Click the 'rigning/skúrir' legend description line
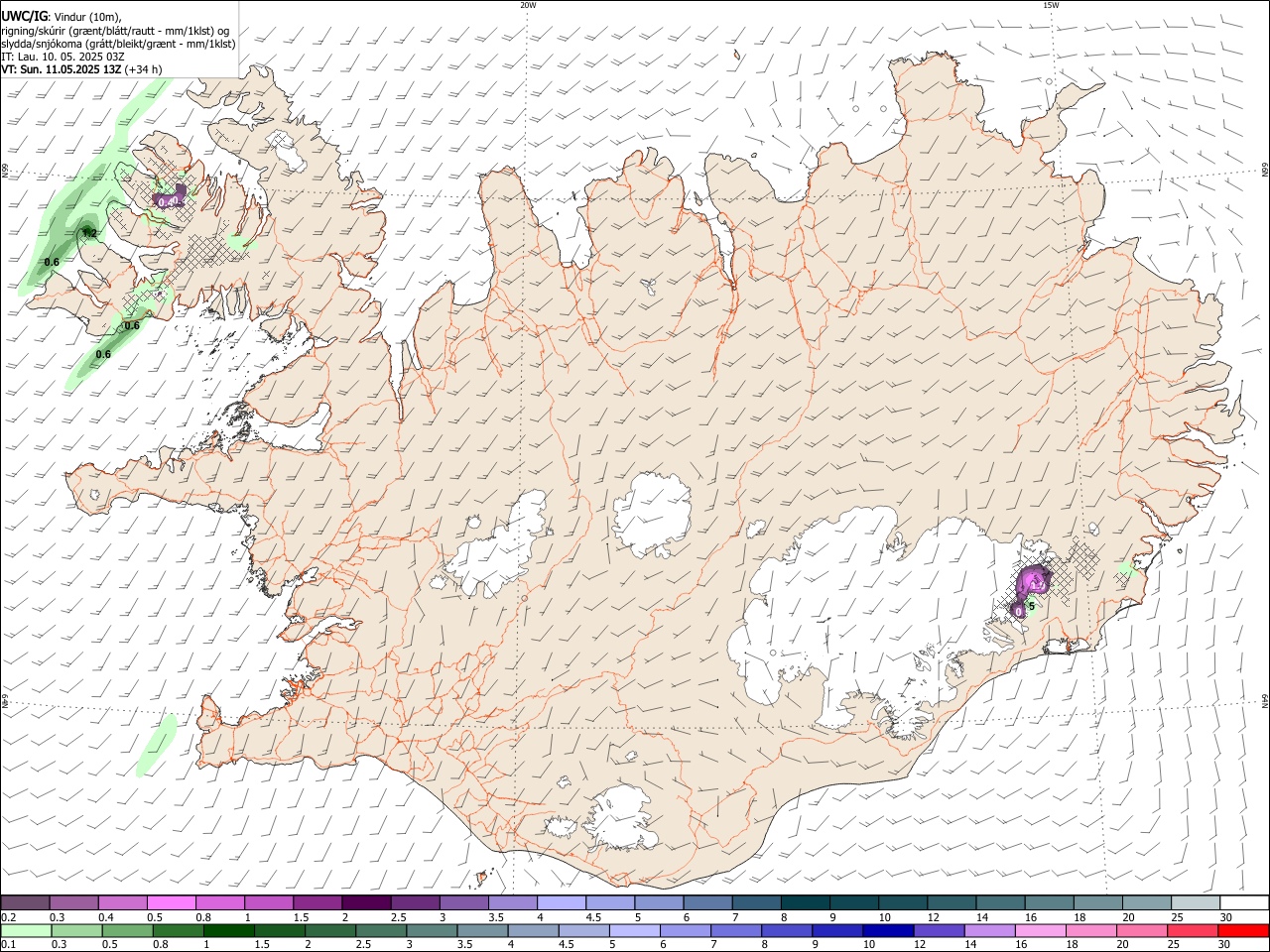Screen dimensions: 1270x952 click(x=115, y=31)
